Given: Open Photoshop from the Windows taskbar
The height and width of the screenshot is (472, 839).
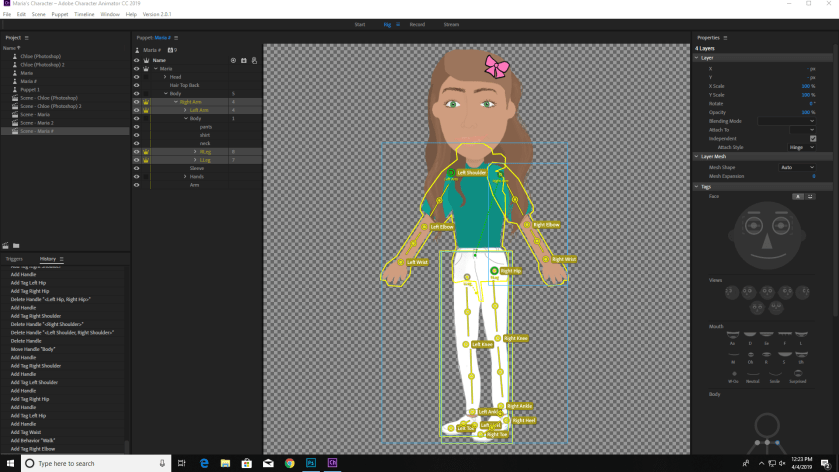Looking at the screenshot, I should pyautogui.click(x=311, y=464).
